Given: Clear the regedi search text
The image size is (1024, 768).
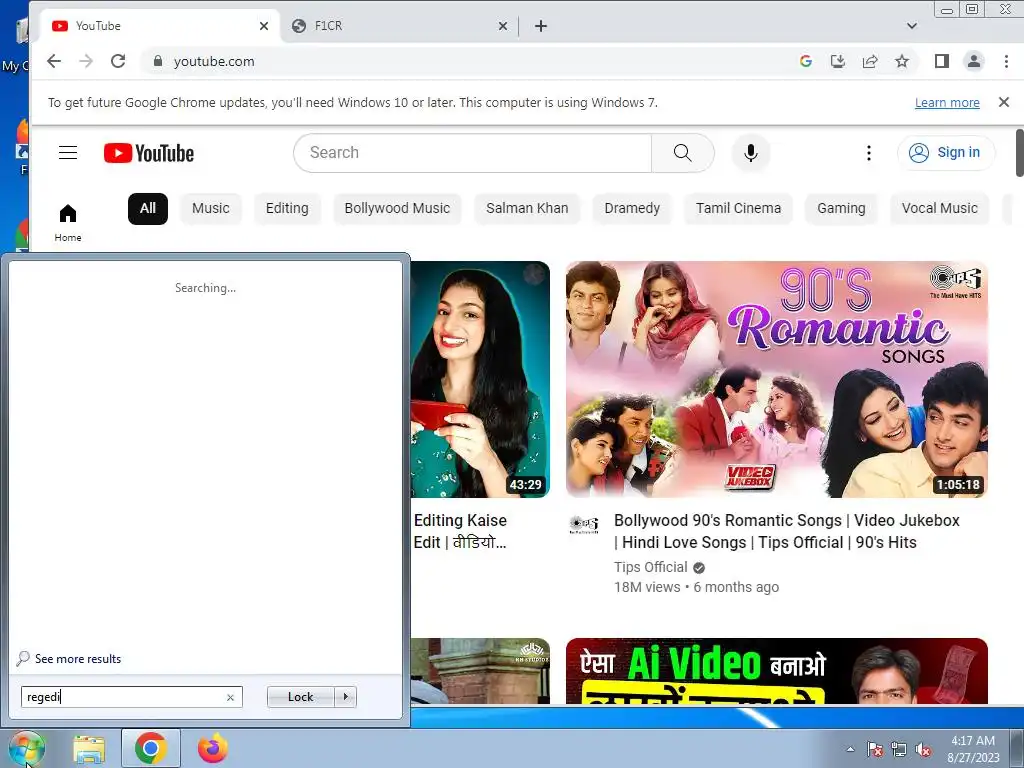Looking at the screenshot, I should [x=231, y=697].
